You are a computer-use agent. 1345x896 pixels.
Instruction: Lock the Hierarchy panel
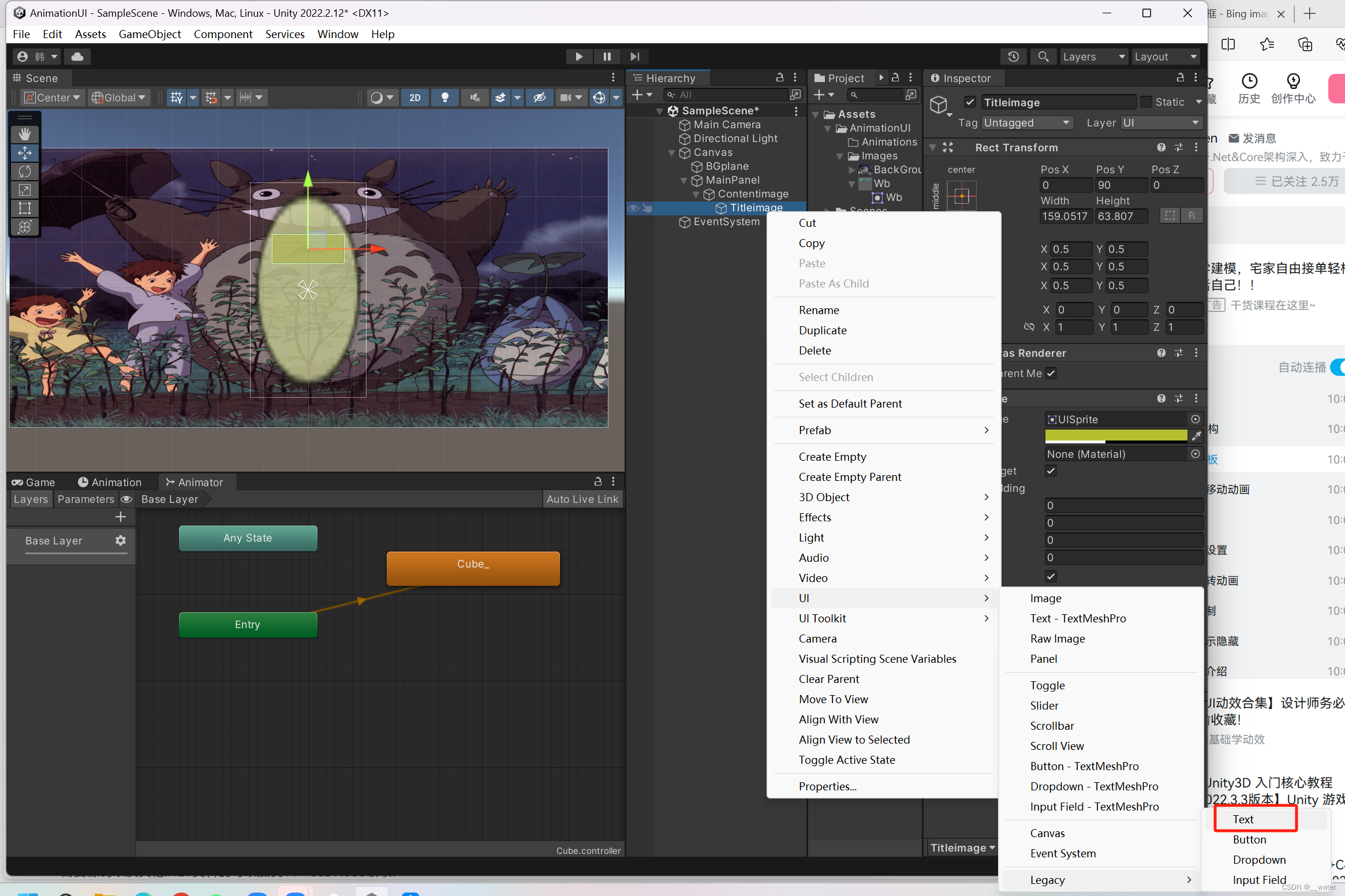point(780,77)
